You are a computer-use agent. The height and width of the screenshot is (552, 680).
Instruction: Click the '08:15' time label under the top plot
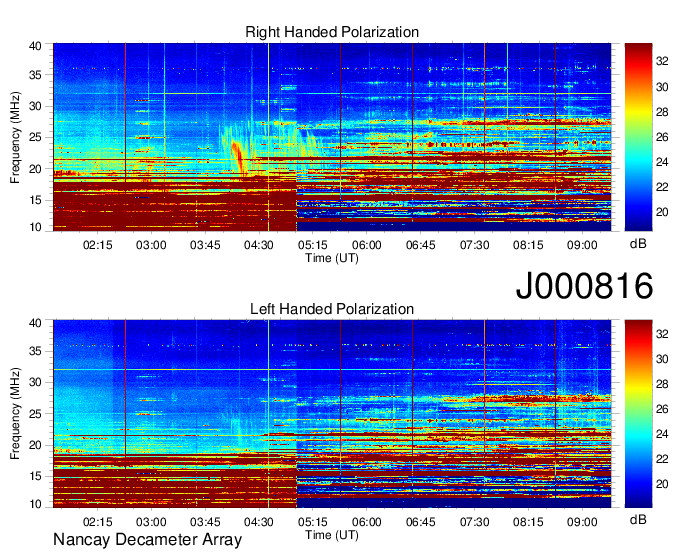pyautogui.click(x=528, y=245)
